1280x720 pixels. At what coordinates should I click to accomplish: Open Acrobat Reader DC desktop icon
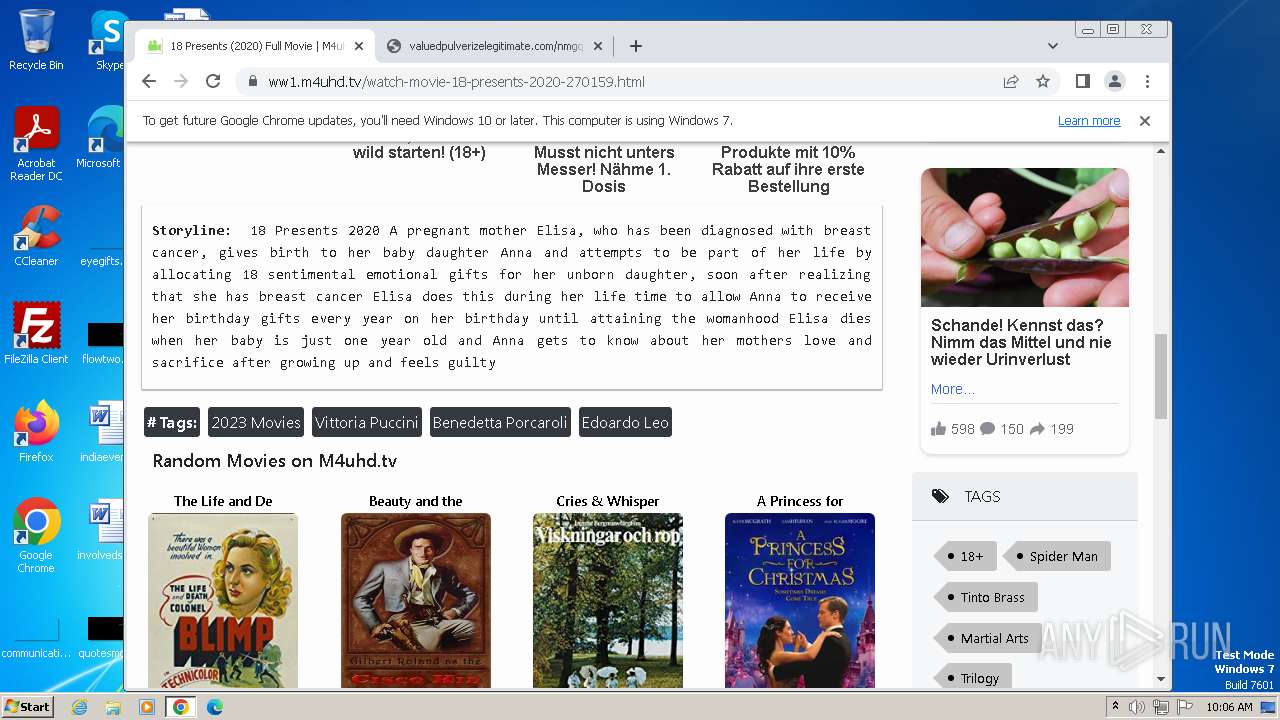36,144
